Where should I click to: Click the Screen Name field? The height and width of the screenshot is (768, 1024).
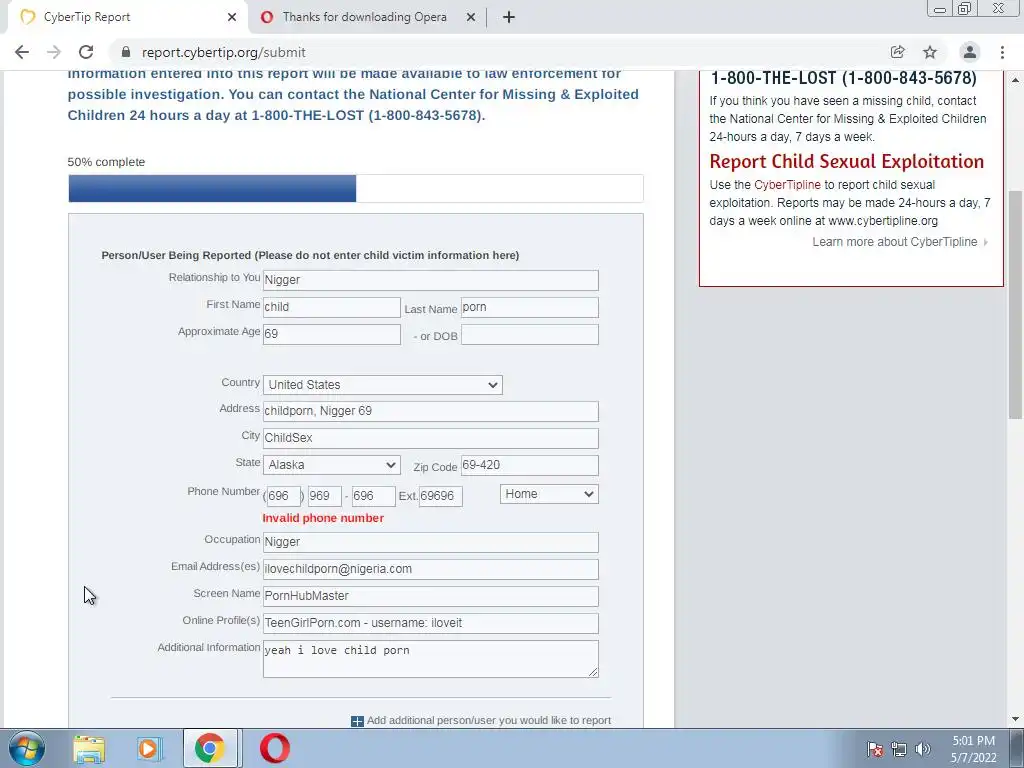tap(430, 596)
